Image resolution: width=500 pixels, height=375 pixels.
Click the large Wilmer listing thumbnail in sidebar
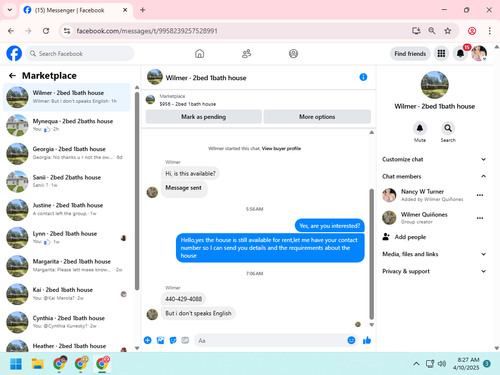click(x=435, y=85)
